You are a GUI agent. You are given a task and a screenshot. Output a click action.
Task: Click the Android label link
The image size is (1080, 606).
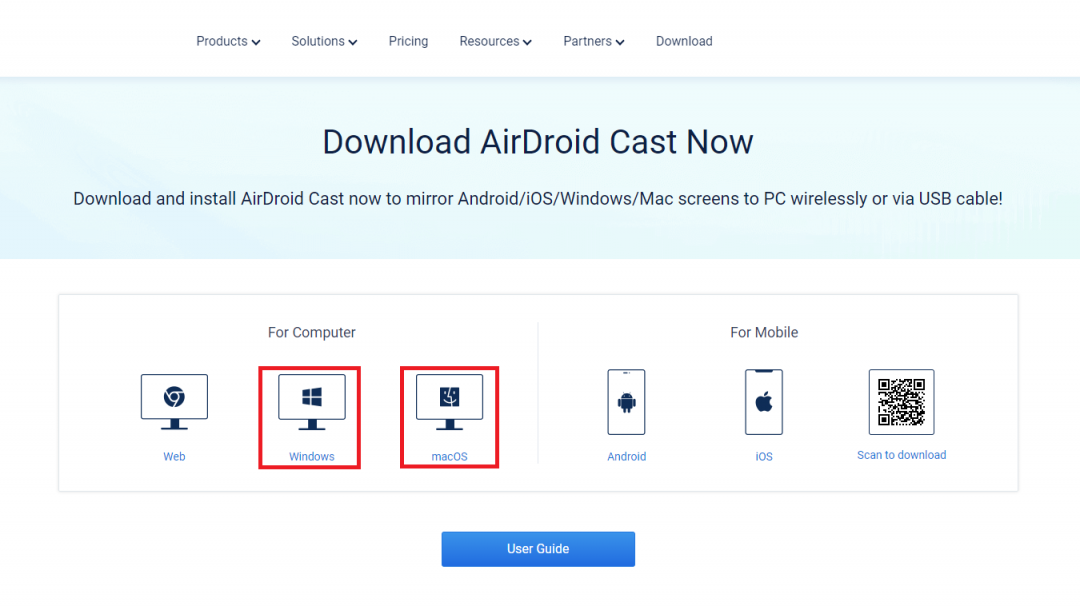pos(626,456)
